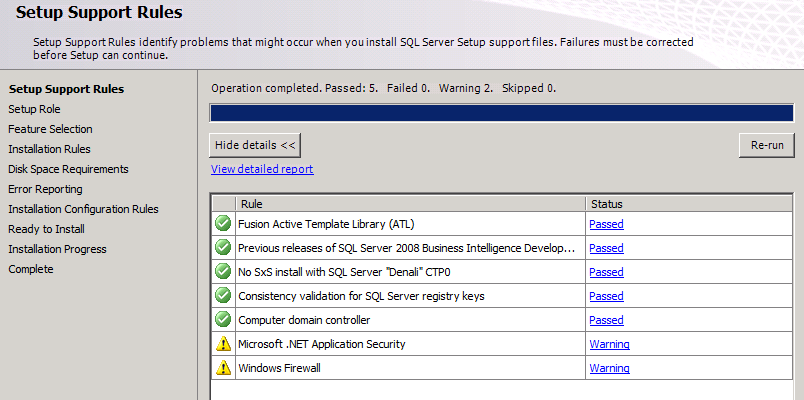Open Warning link for .NET Application Security

click(x=609, y=344)
